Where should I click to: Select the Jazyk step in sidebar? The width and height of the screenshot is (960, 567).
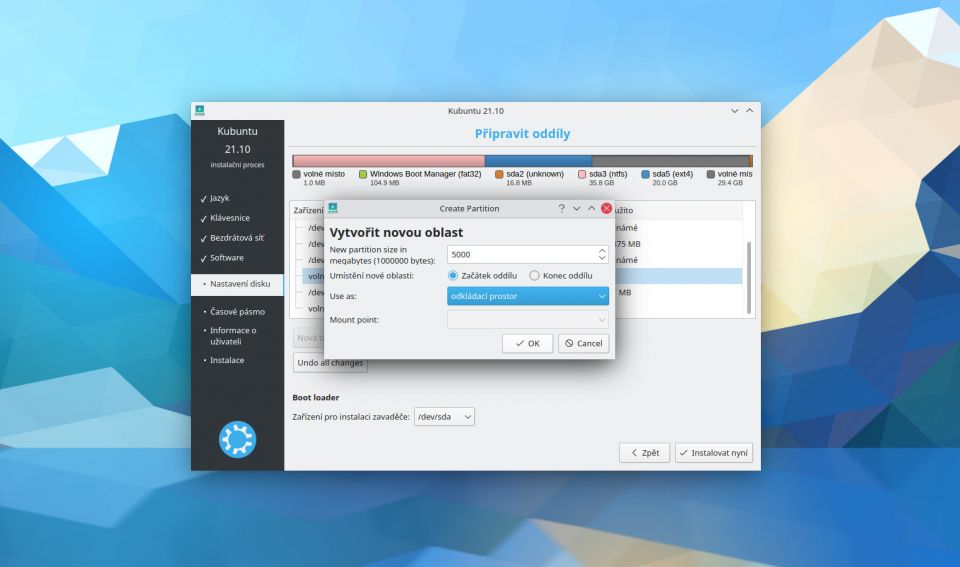[x=220, y=198]
